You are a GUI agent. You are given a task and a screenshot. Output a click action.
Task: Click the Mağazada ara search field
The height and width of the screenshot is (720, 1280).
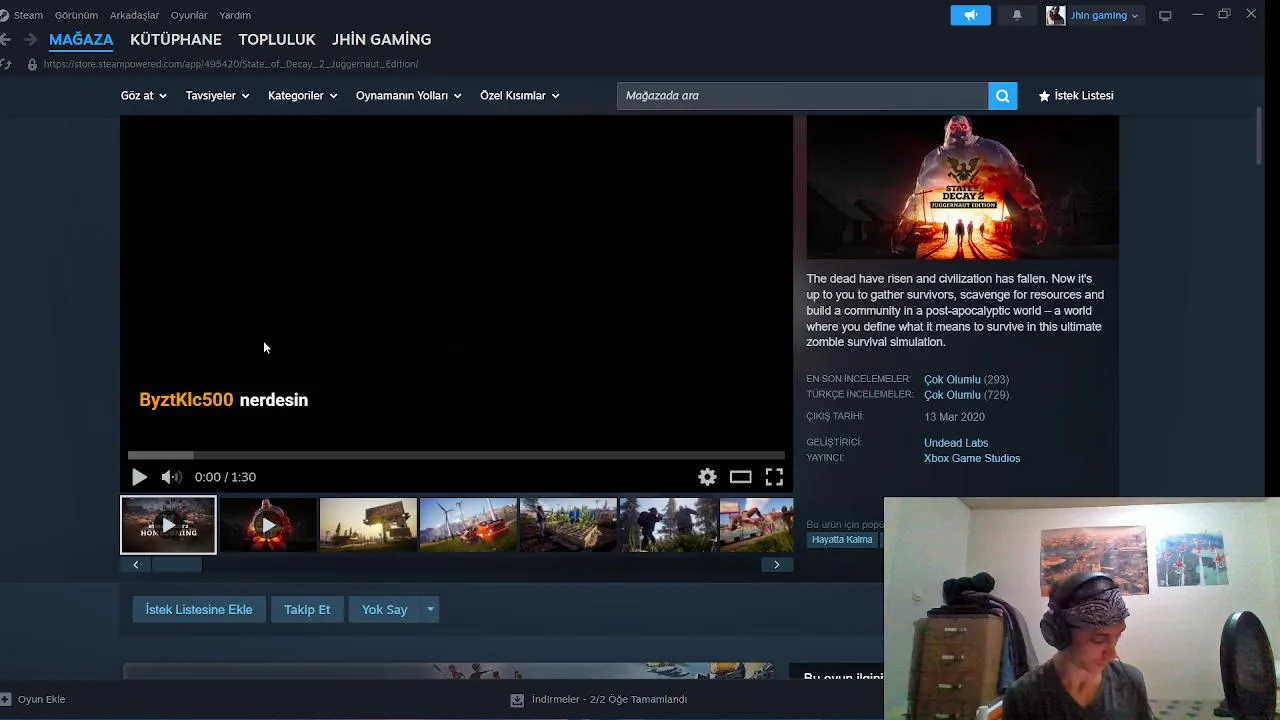(x=802, y=96)
